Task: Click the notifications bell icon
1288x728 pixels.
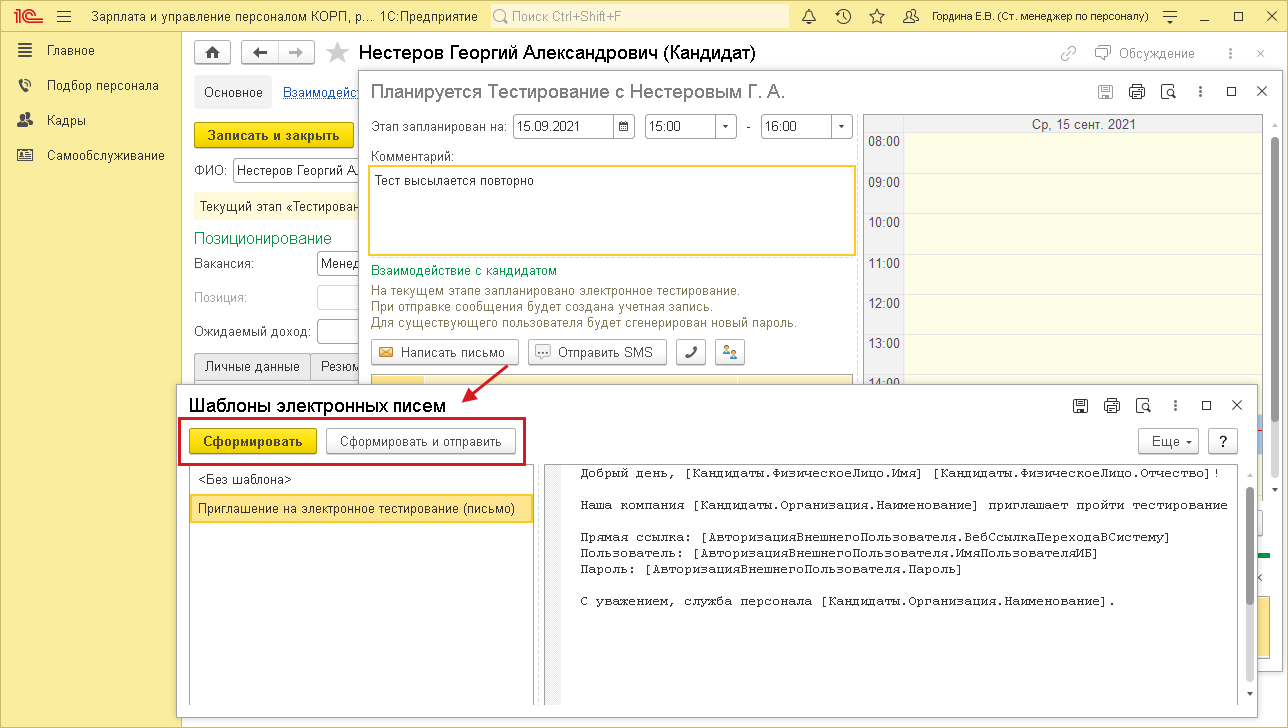Action: pyautogui.click(x=809, y=16)
